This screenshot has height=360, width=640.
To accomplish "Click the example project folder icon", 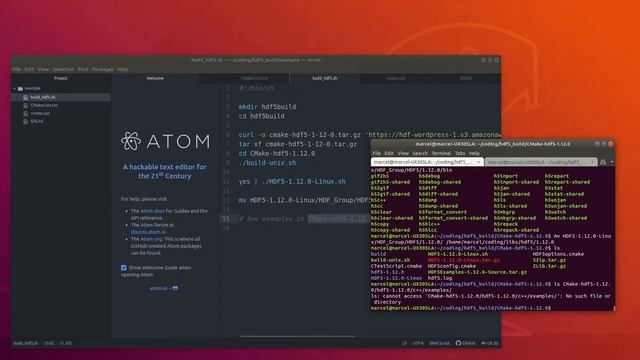I will [20, 89].
